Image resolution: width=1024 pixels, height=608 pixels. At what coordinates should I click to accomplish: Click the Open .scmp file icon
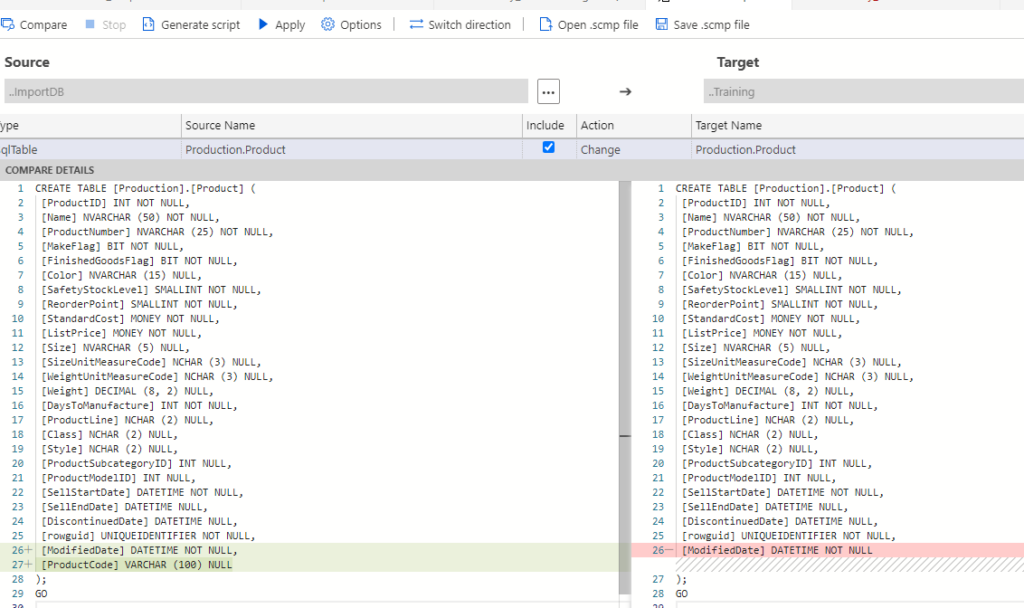(x=546, y=25)
